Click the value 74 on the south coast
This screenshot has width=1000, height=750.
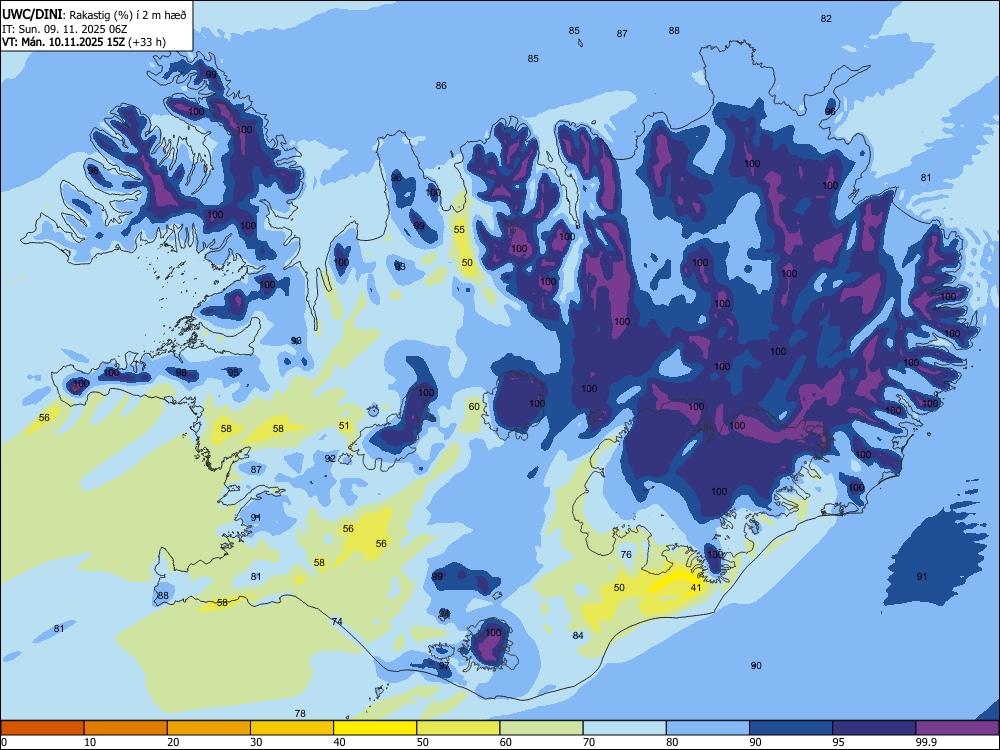click(337, 622)
